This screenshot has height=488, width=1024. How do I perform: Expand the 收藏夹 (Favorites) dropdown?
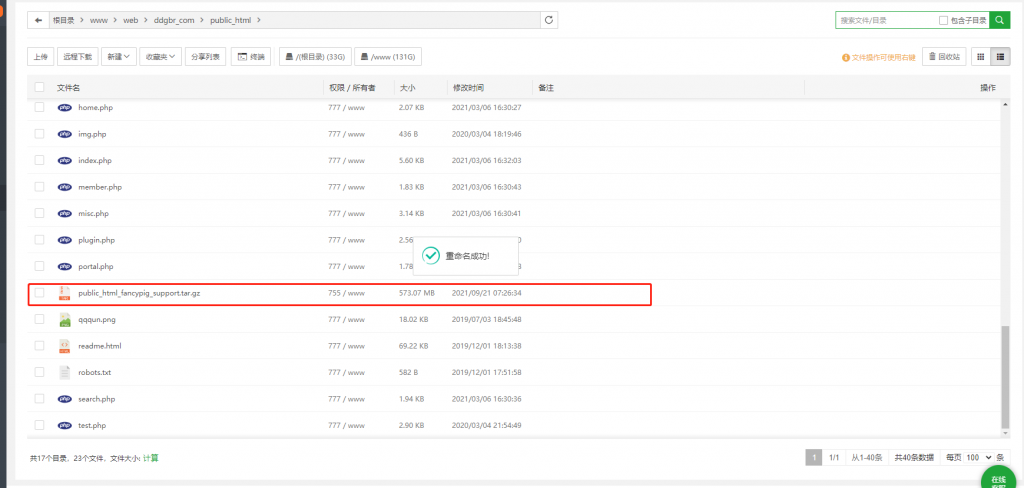pyautogui.click(x=160, y=57)
